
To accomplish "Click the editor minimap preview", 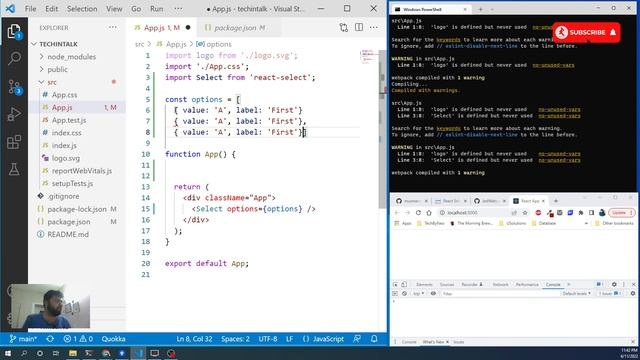I will click(x=369, y=56).
